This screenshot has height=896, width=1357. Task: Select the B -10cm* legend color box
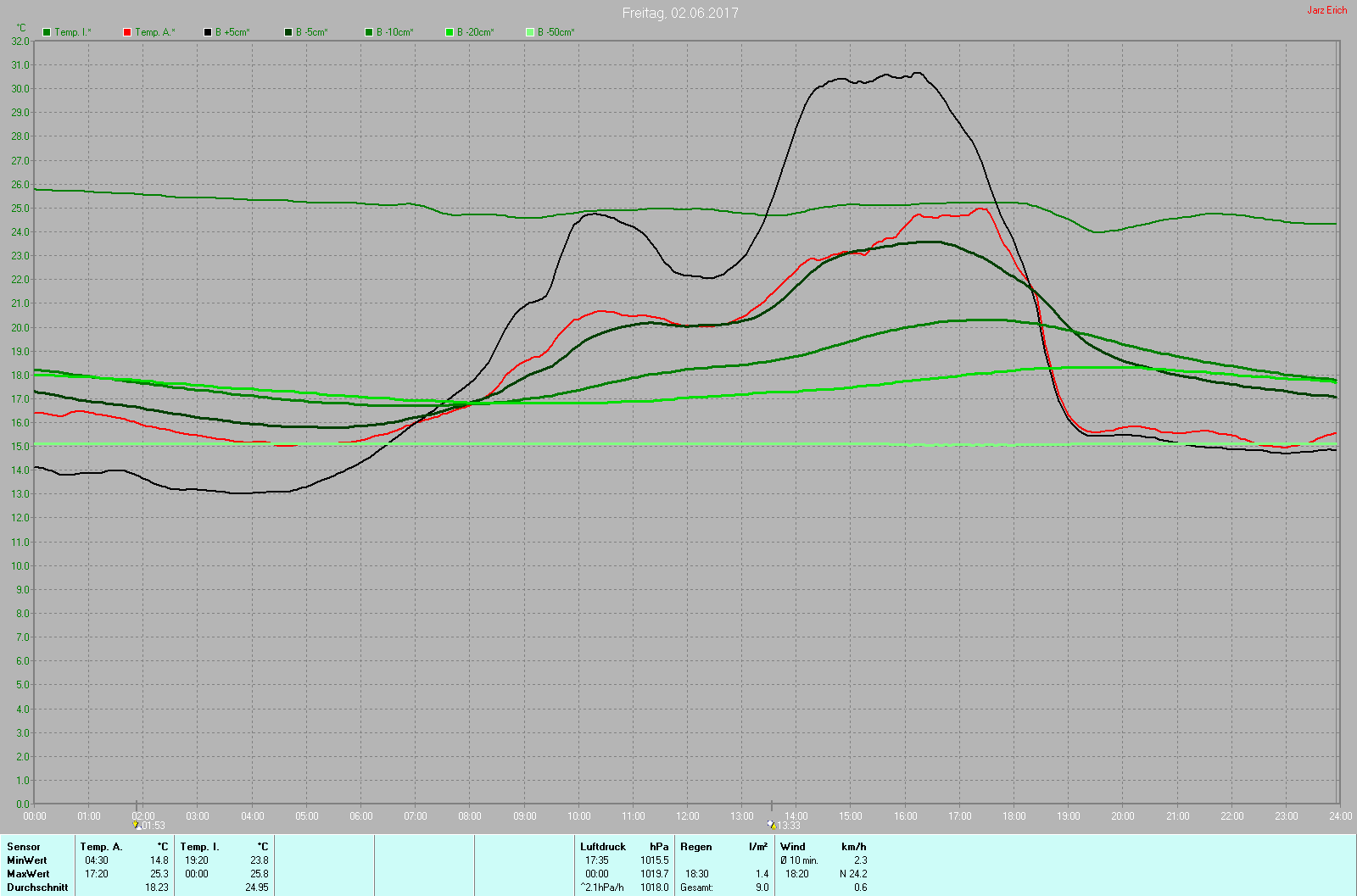click(x=369, y=32)
